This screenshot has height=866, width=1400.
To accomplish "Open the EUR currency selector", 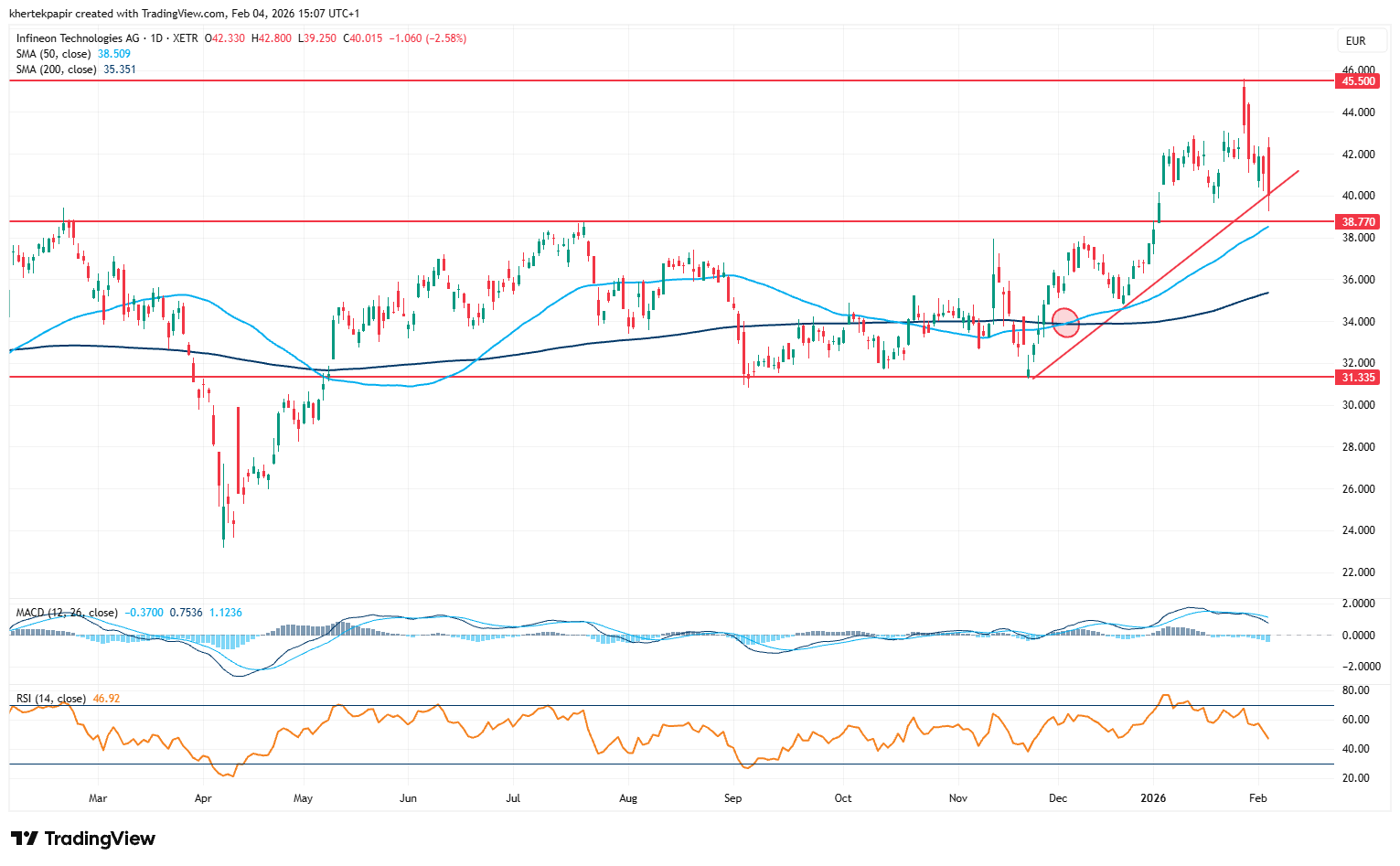I will [1355, 40].
